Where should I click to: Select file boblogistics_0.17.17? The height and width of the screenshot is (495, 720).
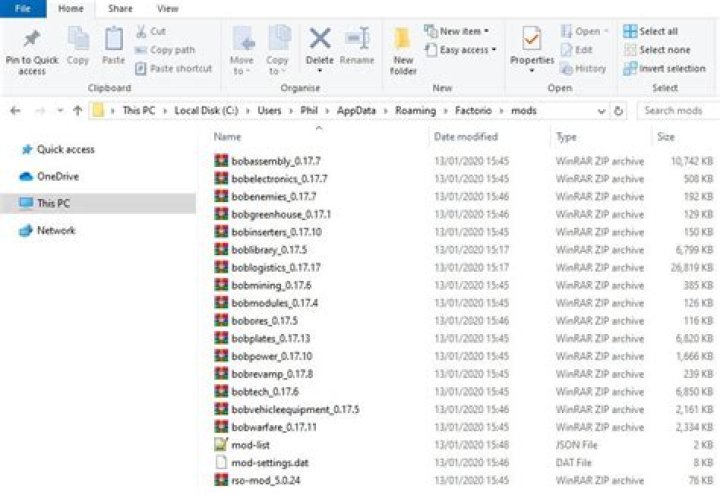click(x=276, y=268)
